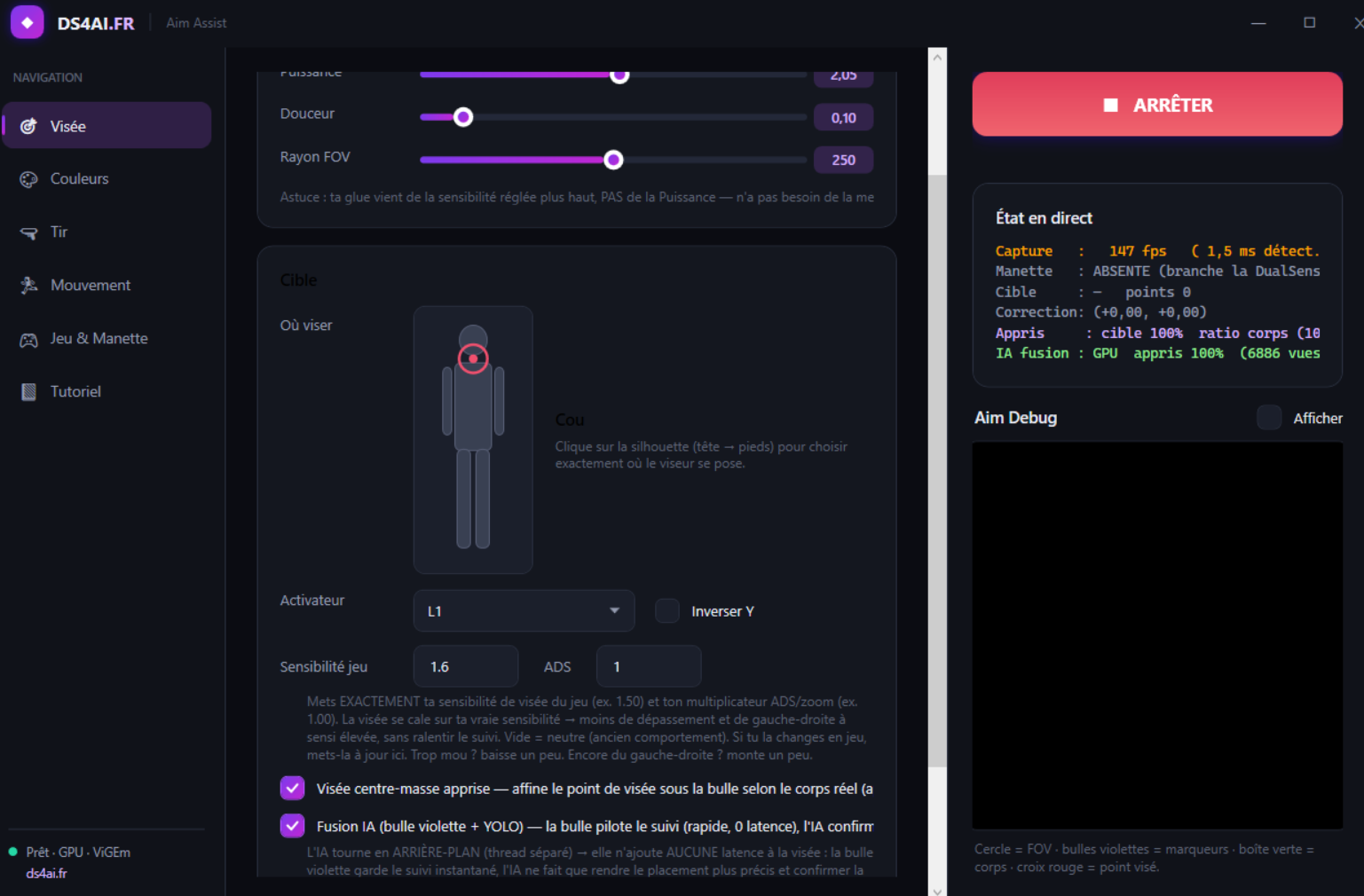1364x896 pixels.
Task: Click the stop square icon in ARRÊTER
Action: pyautogui.click(x=1110, y=105)
